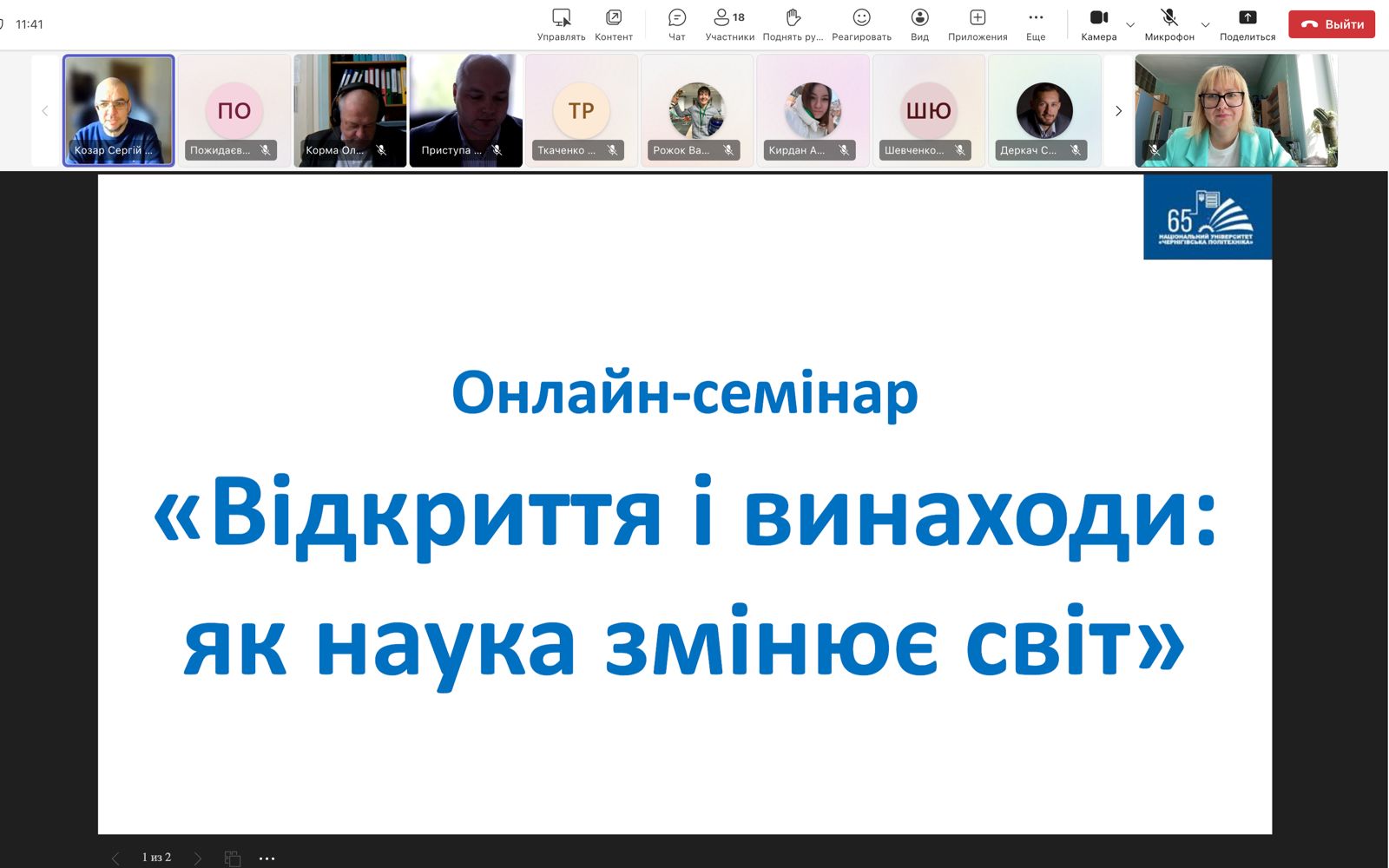Open slide grid view icon
This screenshot has width=1389, height=868.
point(233,858)
